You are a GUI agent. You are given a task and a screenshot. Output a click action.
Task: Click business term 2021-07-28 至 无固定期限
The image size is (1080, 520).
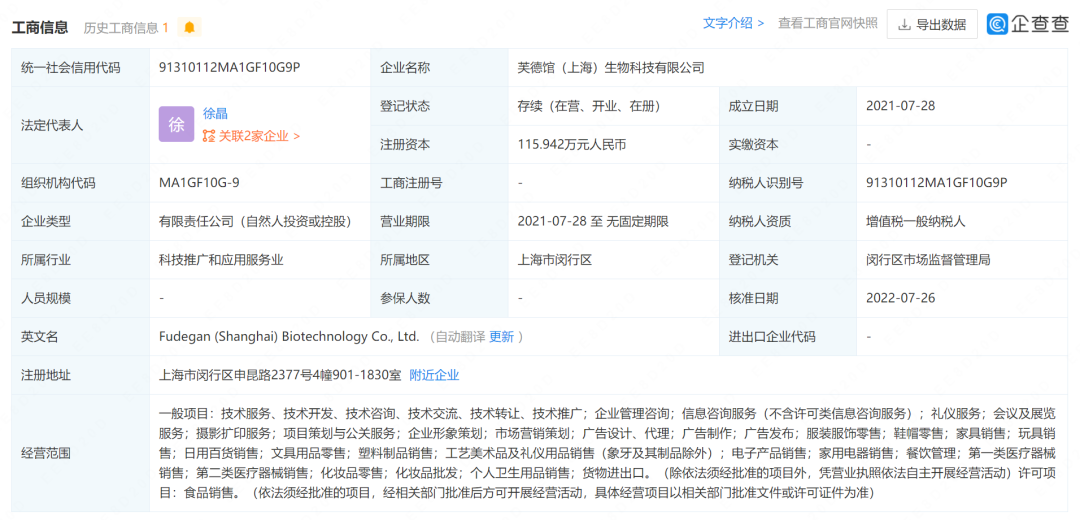click(592, 222)
